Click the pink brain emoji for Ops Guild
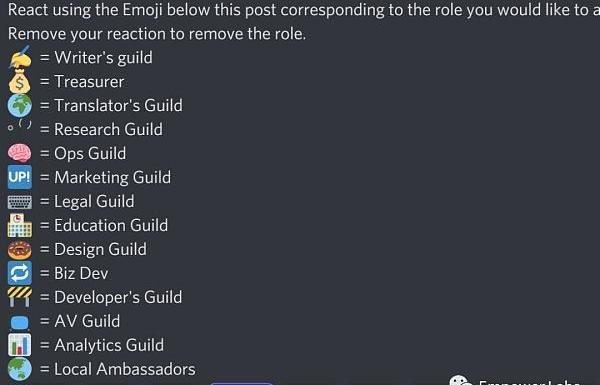 tap(20, 153)
